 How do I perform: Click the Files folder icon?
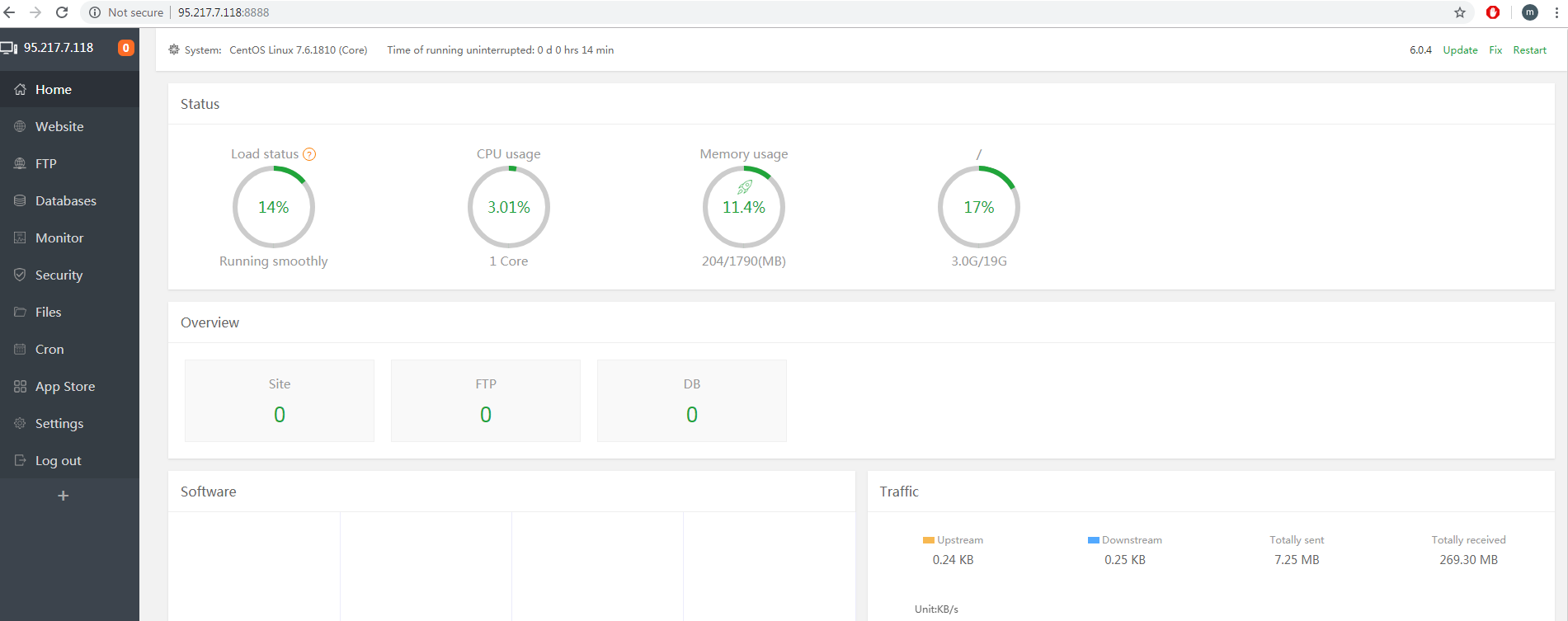(20, 312)
